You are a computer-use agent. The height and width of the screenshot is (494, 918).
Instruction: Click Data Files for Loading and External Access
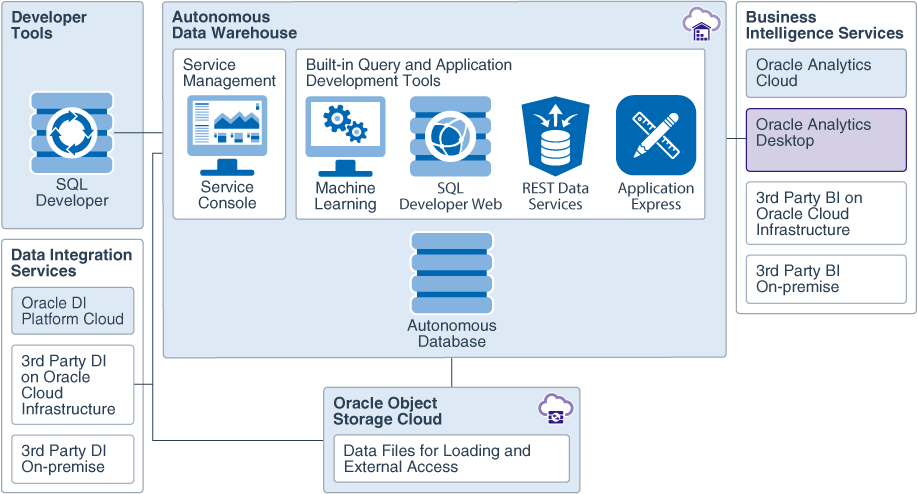pyautogui.click(x=451, y=458)
